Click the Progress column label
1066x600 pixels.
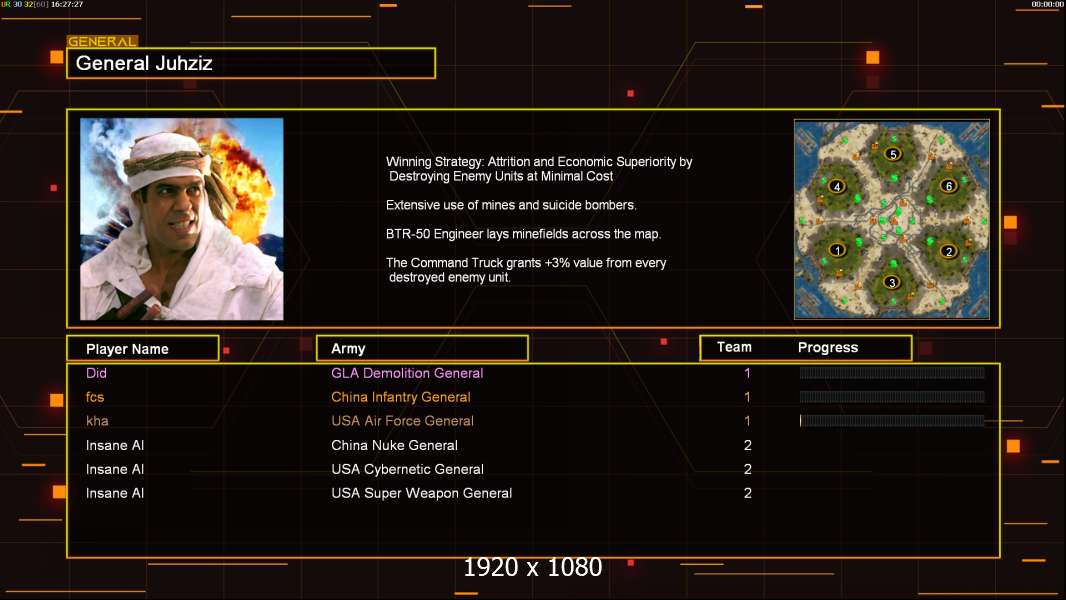827,347
